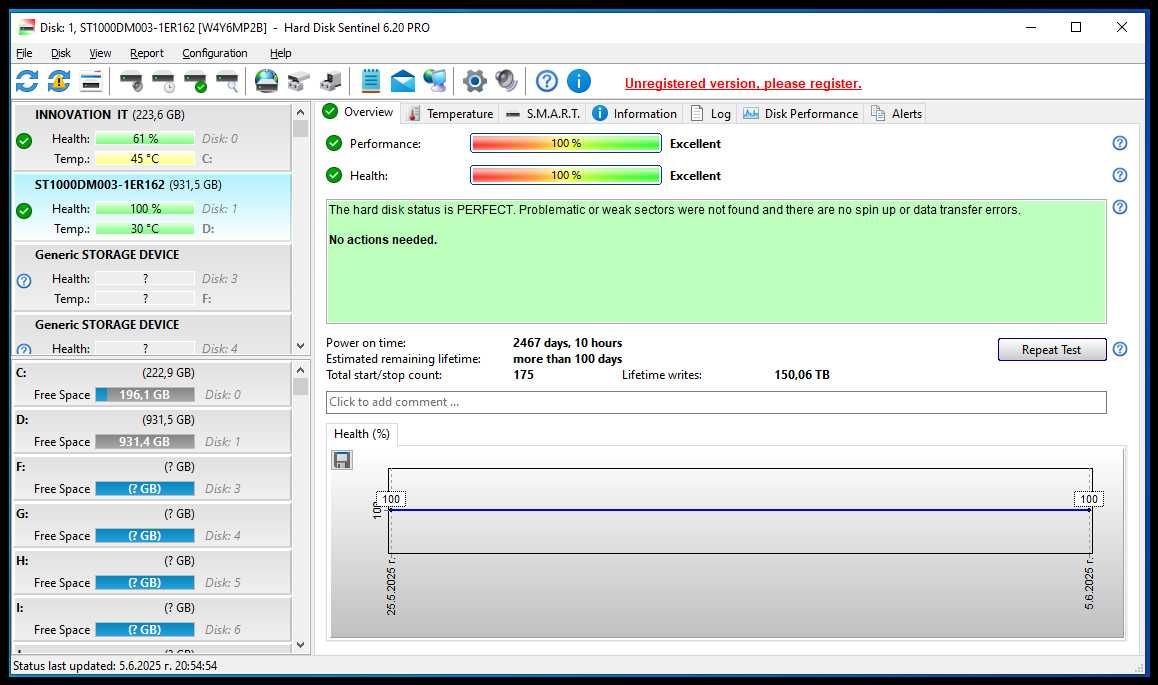Click the gray drive device toolbar icon

click(330, 81)
